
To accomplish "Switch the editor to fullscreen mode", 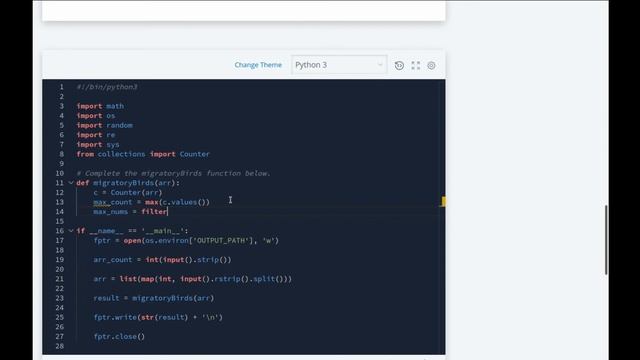I will (x=416, y=65).
